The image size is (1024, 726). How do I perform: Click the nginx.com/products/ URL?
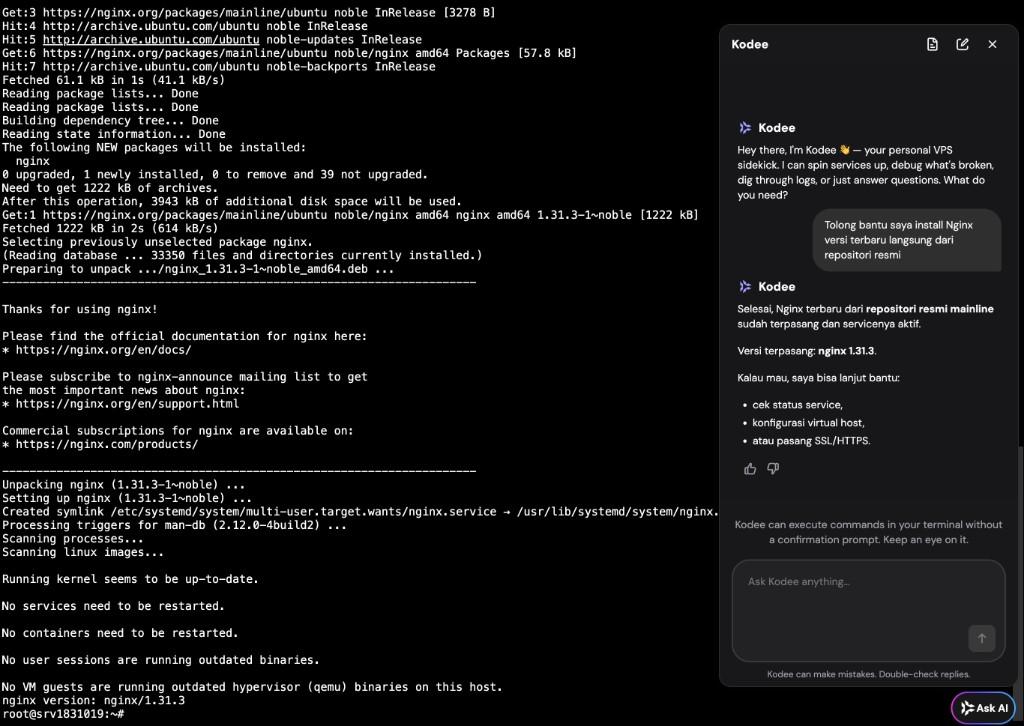[x=106, y=445]
